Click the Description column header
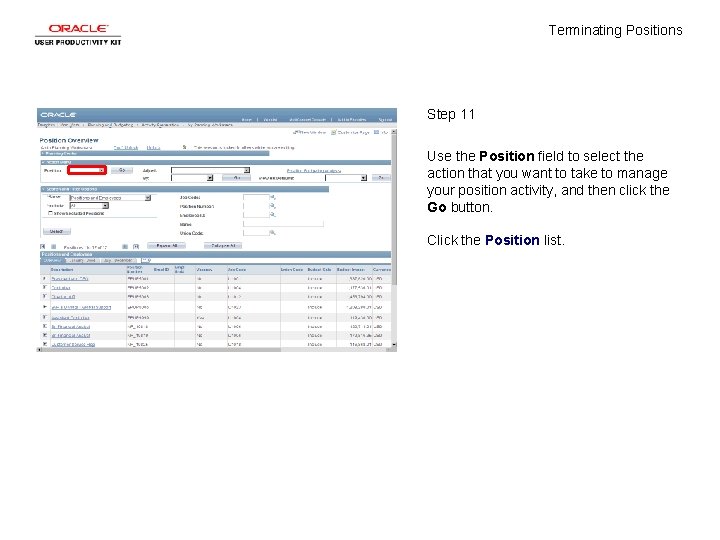This screenshot has height=540, width=720. click(62, 270)
